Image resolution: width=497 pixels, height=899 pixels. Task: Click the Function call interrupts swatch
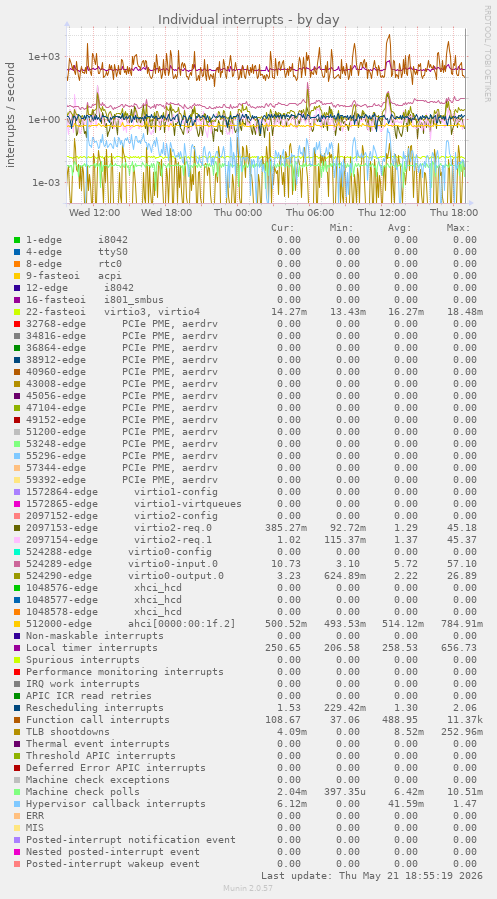point(17,720)
